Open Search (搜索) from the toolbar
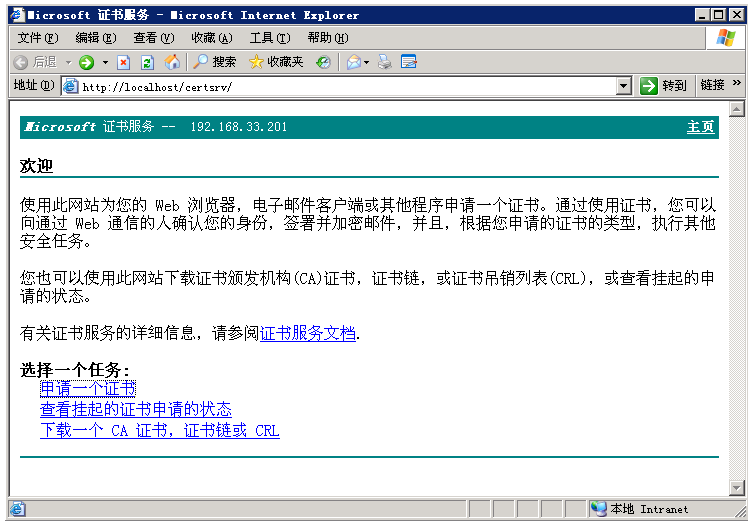This screenshot has height=527, width=755. point(214,62)
